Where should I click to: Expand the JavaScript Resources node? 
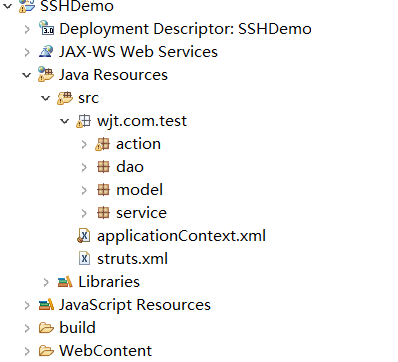(27, 305)
